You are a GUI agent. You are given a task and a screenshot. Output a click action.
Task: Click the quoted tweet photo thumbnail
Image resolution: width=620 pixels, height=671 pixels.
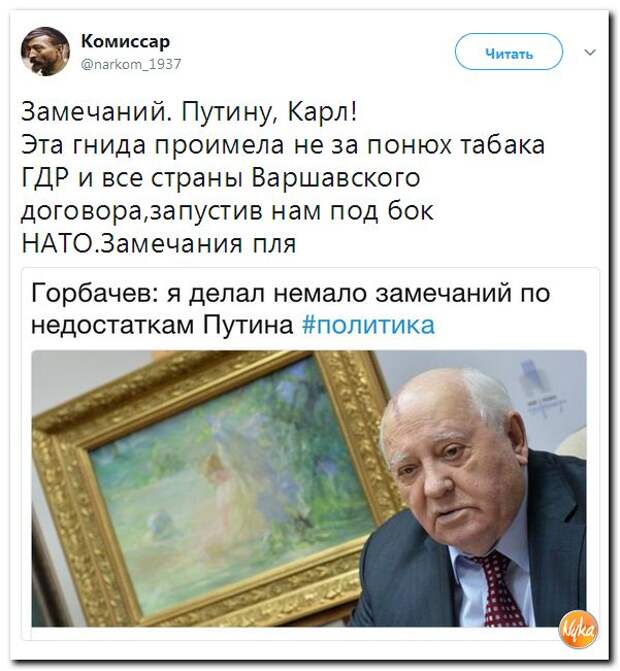[x=309, y=488]
